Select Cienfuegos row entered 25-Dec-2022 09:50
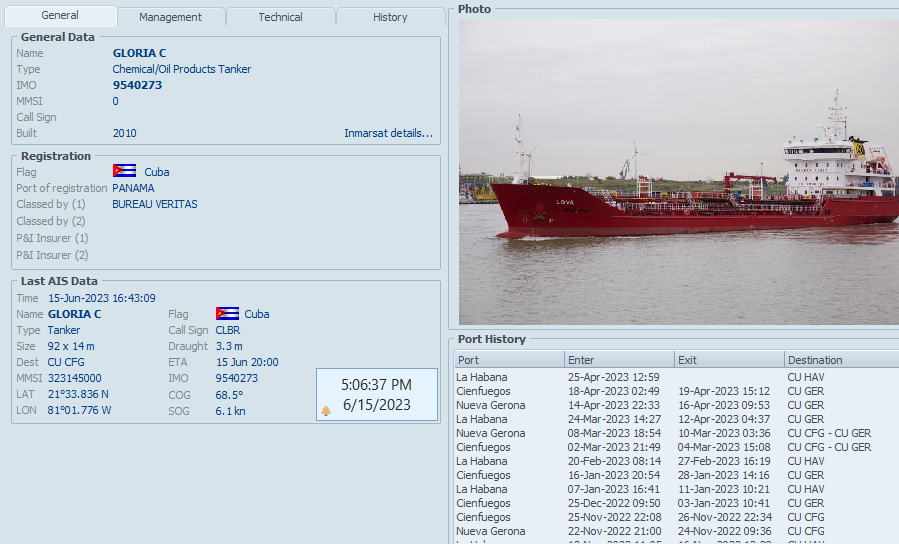Screen dimensions: 899x544 [x=677, y=503]
